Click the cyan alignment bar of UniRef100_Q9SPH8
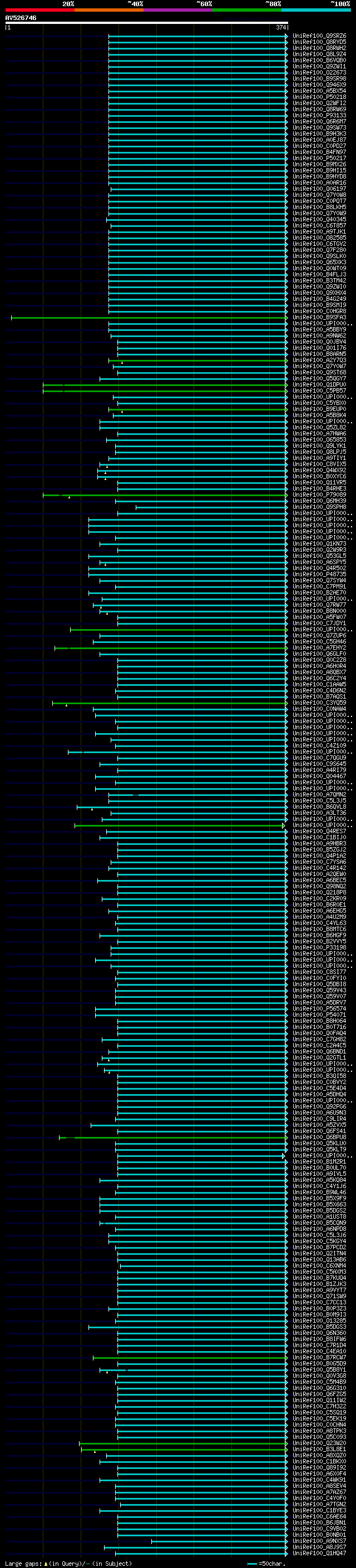The height and width of the screenshot is (1568, 356). coord(212,507)
